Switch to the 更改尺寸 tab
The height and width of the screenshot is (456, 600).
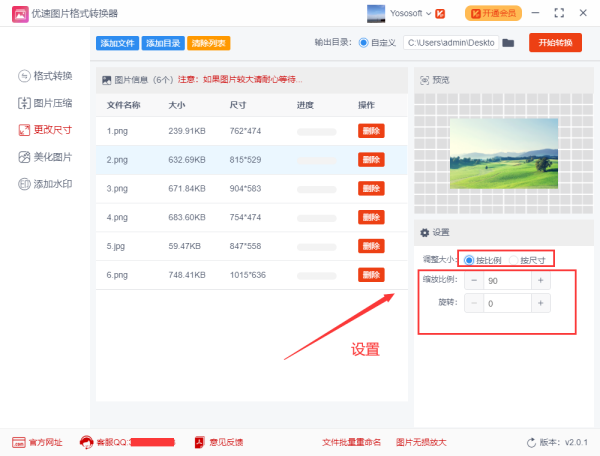point(45,130)
